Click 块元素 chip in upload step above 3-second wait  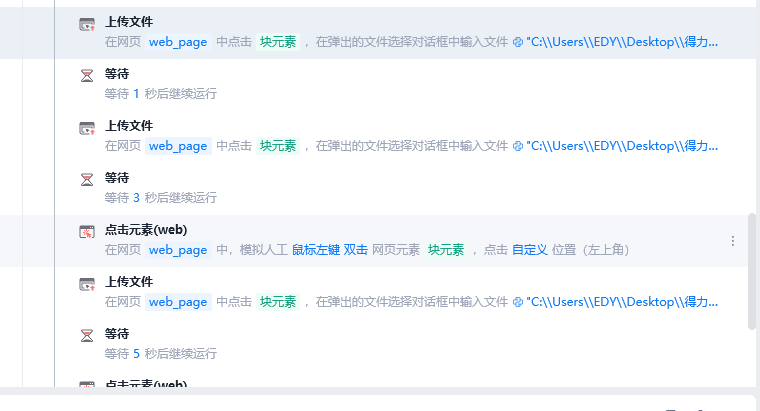tap(278, 146)
